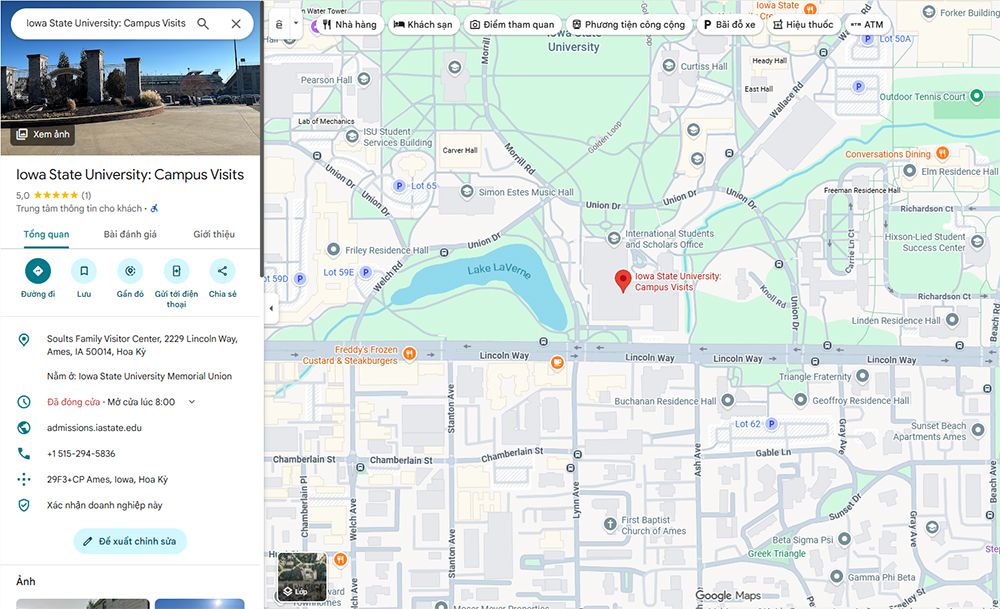Select First Baptist Church of Ames marker
Viewport: 1000px width, 609px height.
(610, 524)
